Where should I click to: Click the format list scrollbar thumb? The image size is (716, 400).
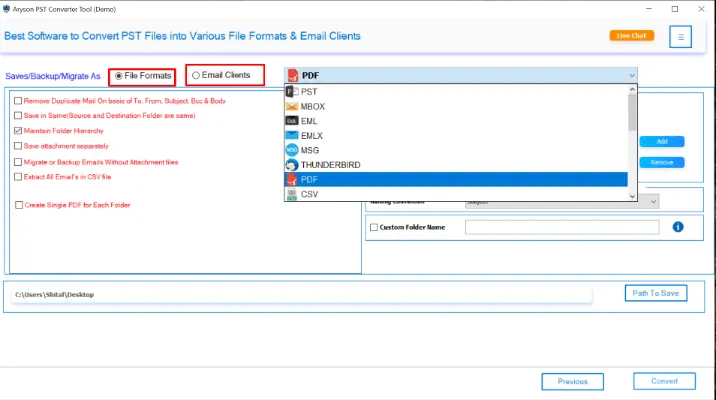pyautogui.click(x=632, y=113)
